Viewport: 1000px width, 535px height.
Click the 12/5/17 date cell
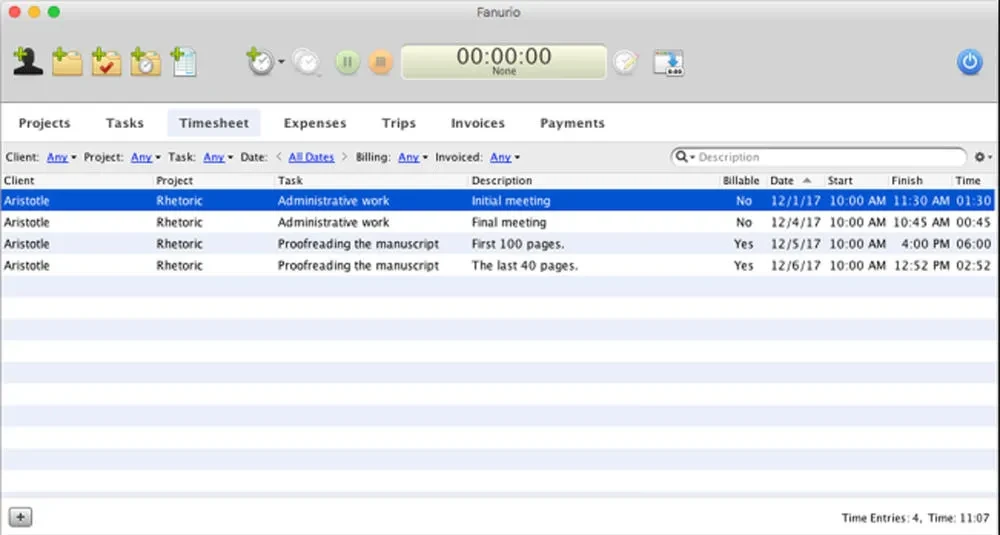795,244
